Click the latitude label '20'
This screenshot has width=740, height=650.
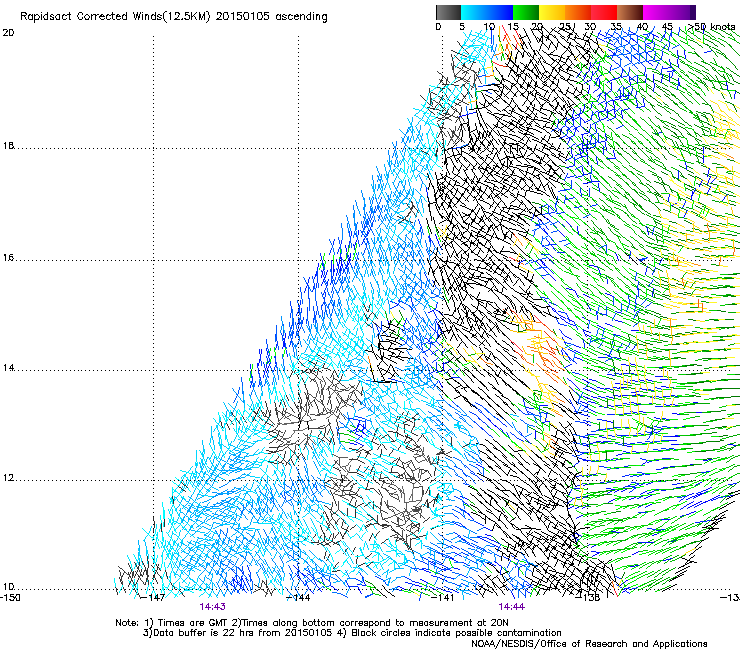coord(8,33)
